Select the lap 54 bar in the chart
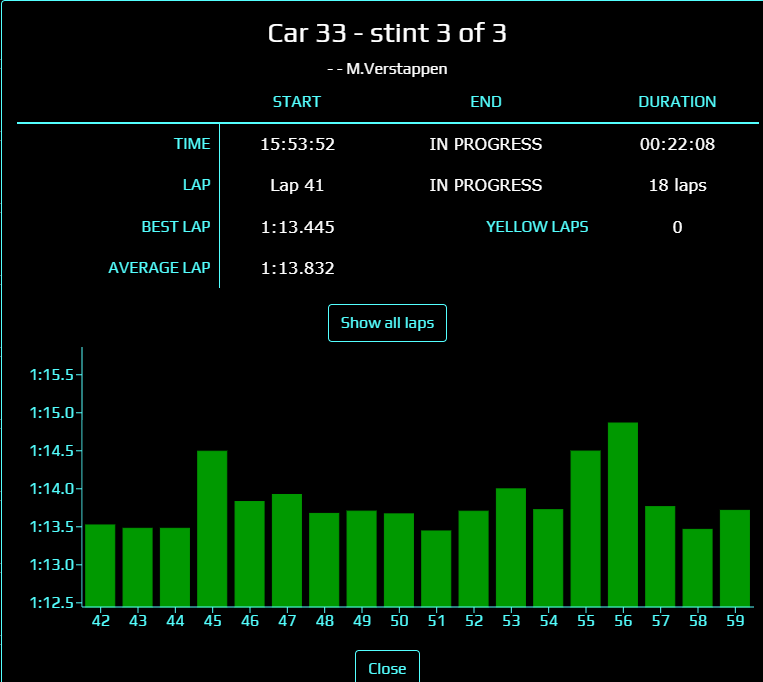 click(548, 558)
